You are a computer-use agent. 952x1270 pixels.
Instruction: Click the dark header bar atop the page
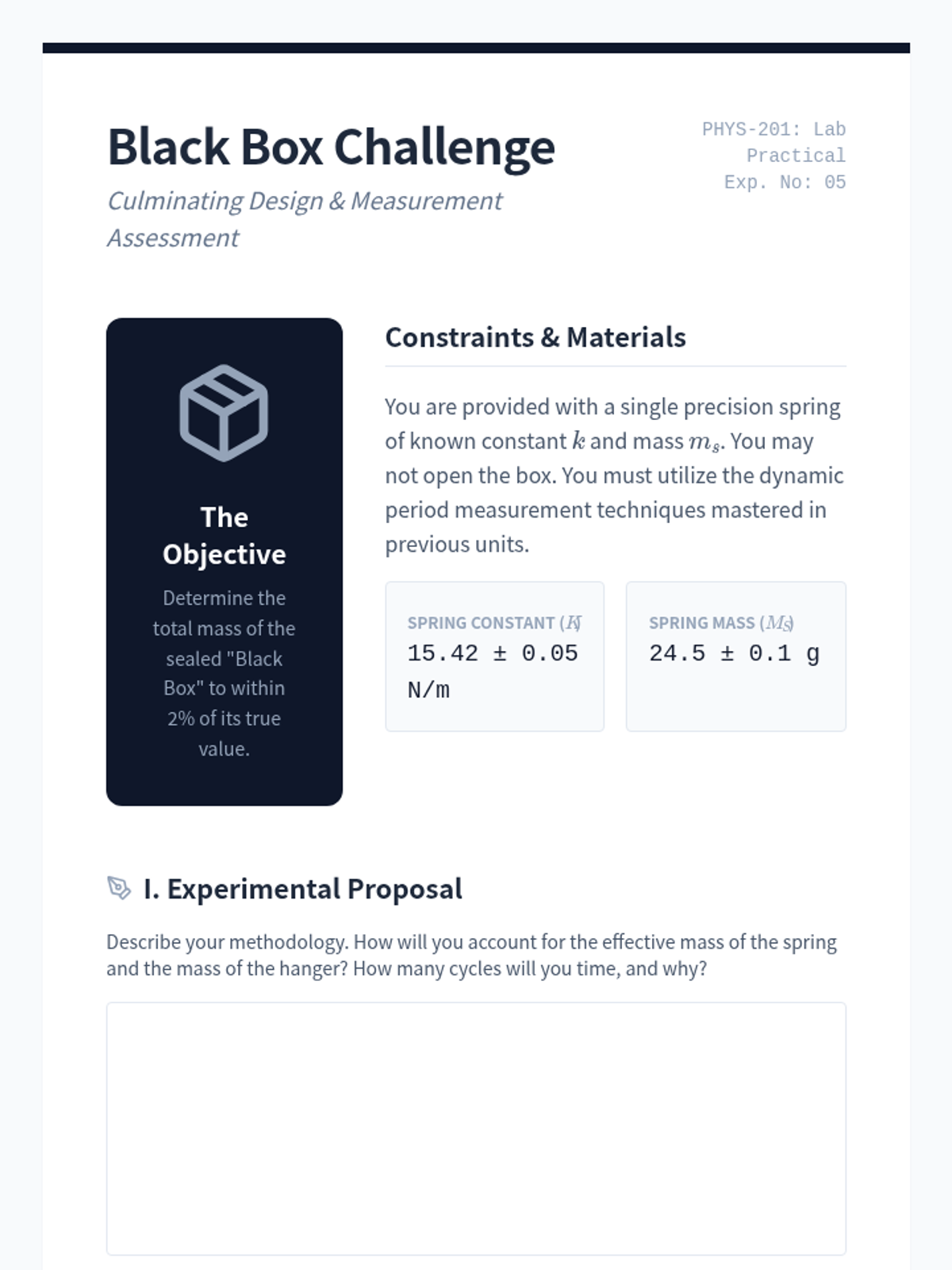point(476,48)
